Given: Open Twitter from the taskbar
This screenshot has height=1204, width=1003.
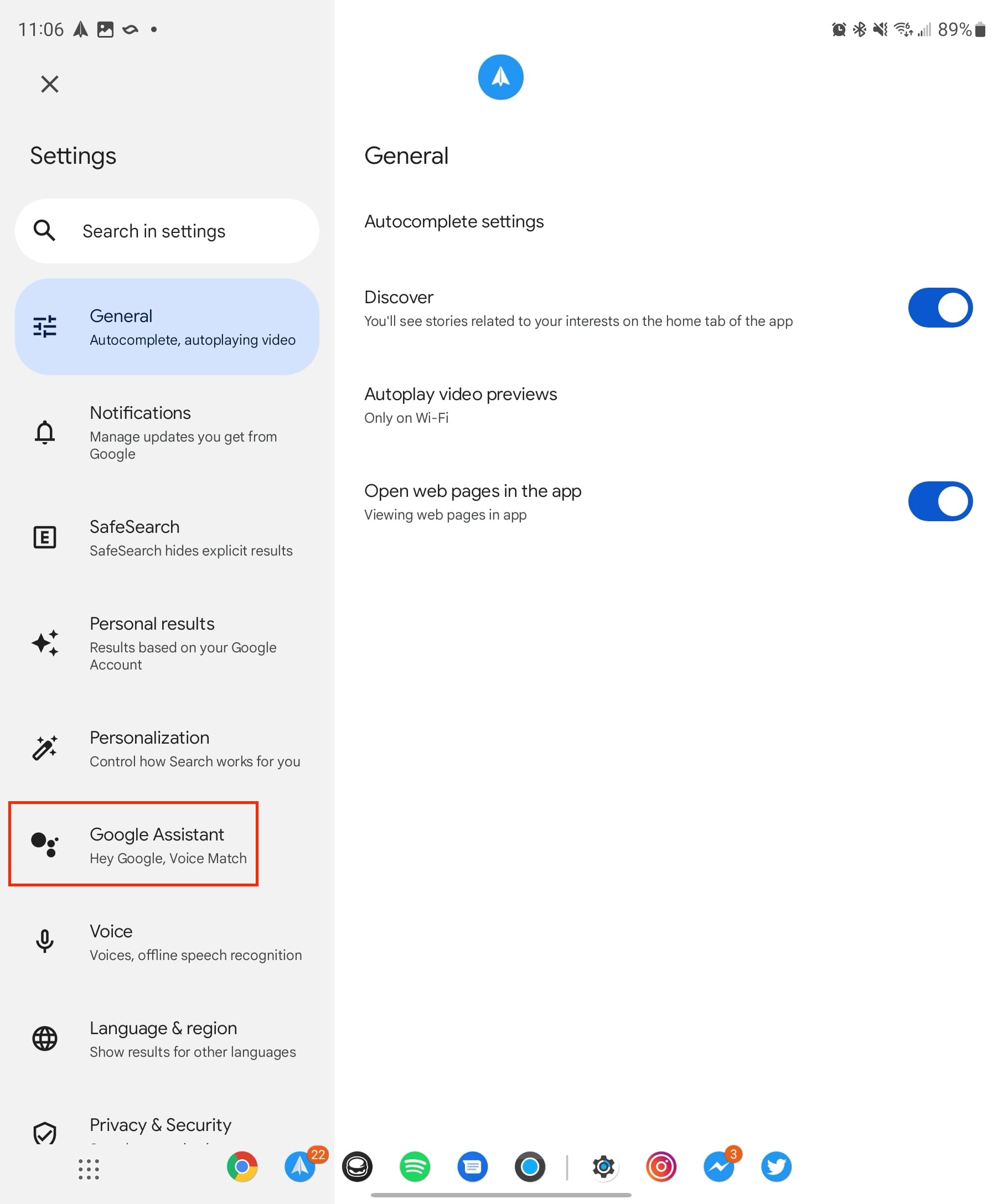Looking at the screenshot, I should 776,1167.
